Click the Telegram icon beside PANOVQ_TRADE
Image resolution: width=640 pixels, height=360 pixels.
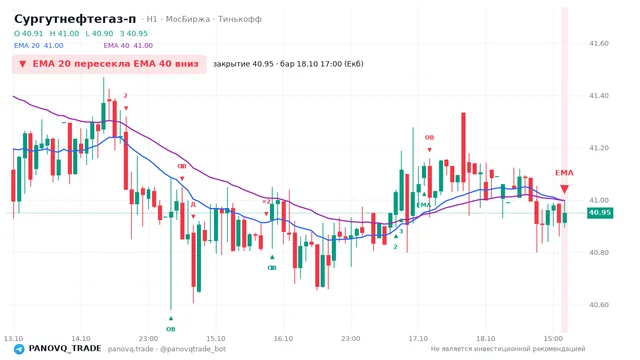[x=19, y=349]
